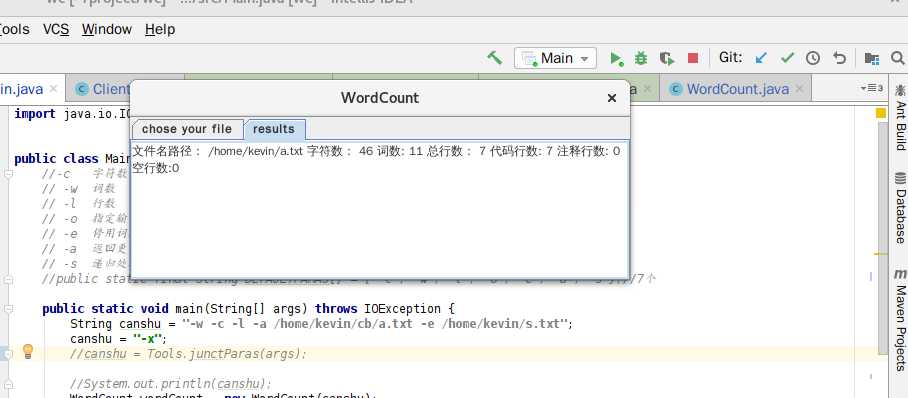Image resolution: width=908 pixels, height=398 pixels.
Task: Show hidden editor tabs list
Action: coord(871,88)
